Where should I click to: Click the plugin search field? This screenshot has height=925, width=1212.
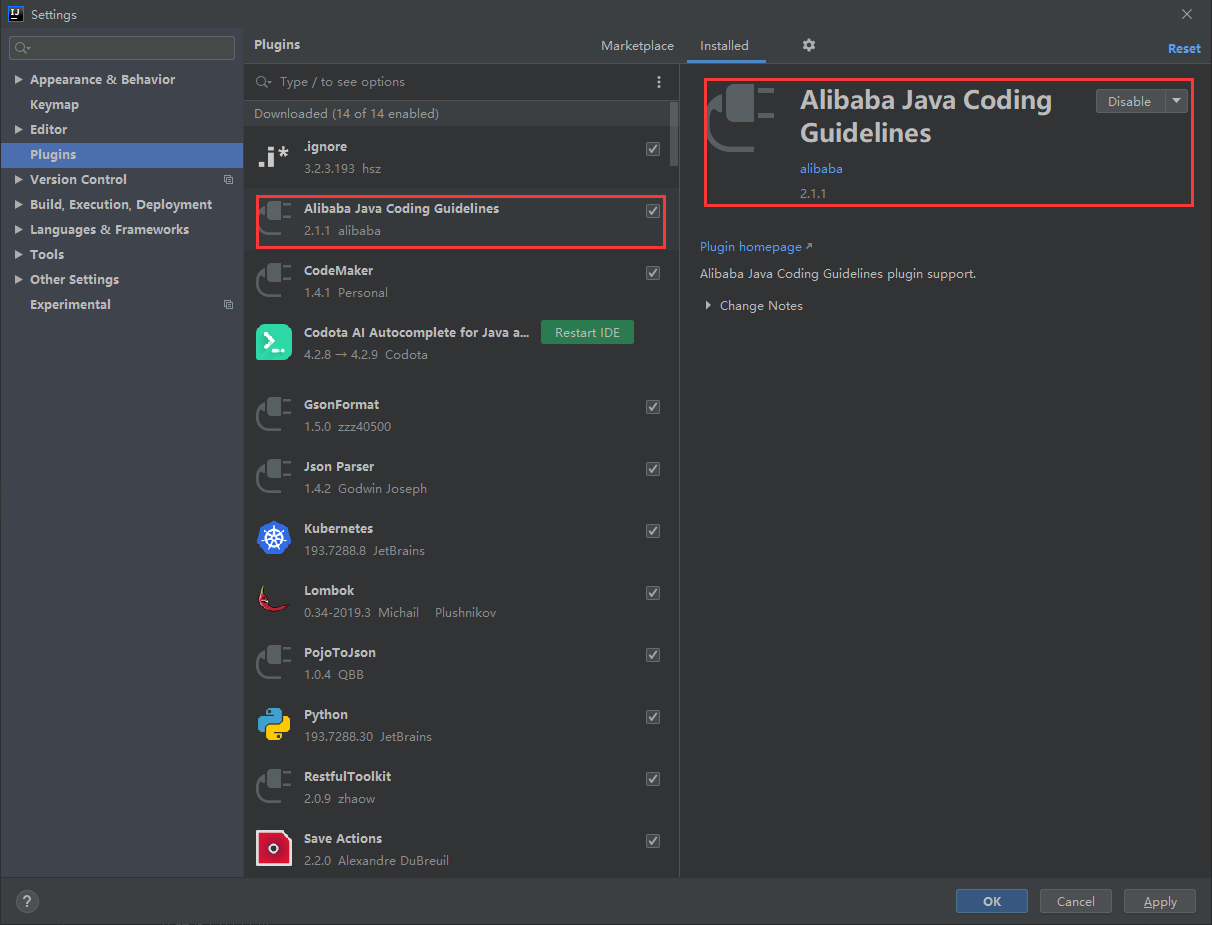pos(450,82)
